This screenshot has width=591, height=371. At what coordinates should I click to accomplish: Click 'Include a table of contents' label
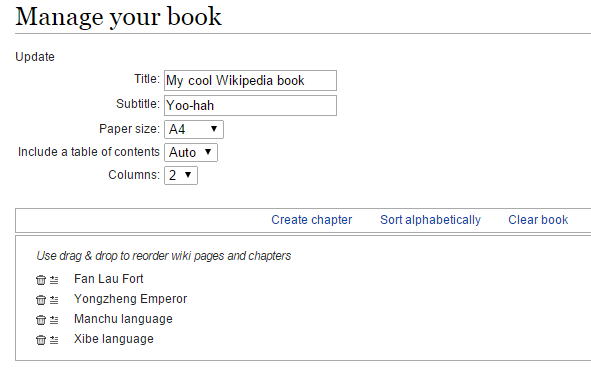tap(89, 152)
